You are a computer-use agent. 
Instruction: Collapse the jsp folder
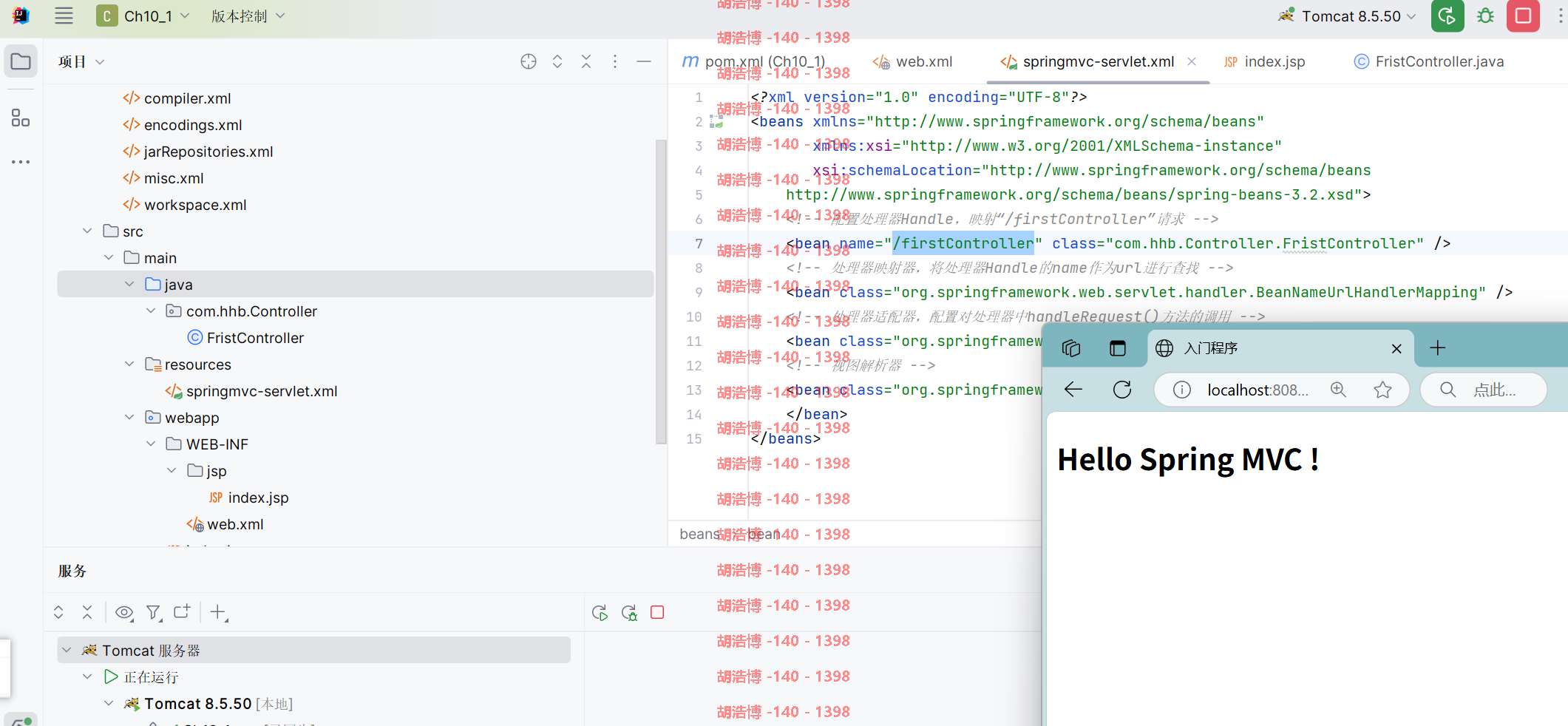(172, 471)
